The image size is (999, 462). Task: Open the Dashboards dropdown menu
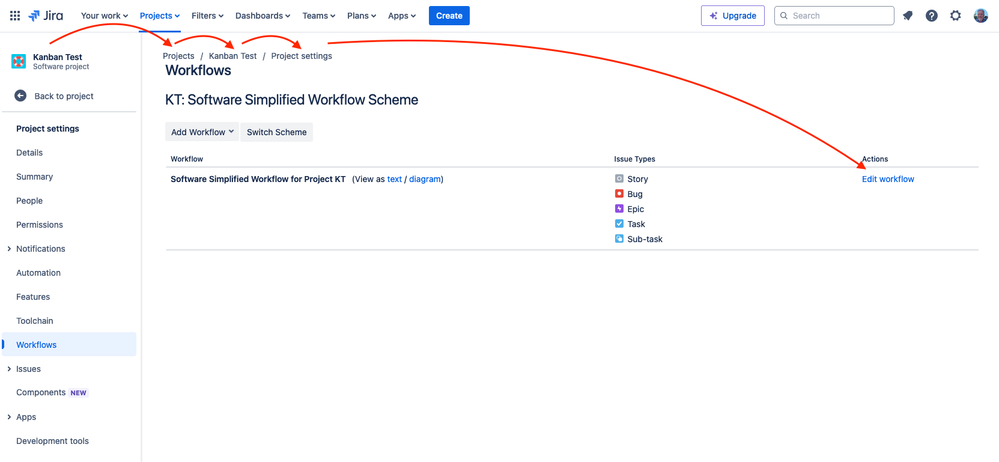click(263, 15)
